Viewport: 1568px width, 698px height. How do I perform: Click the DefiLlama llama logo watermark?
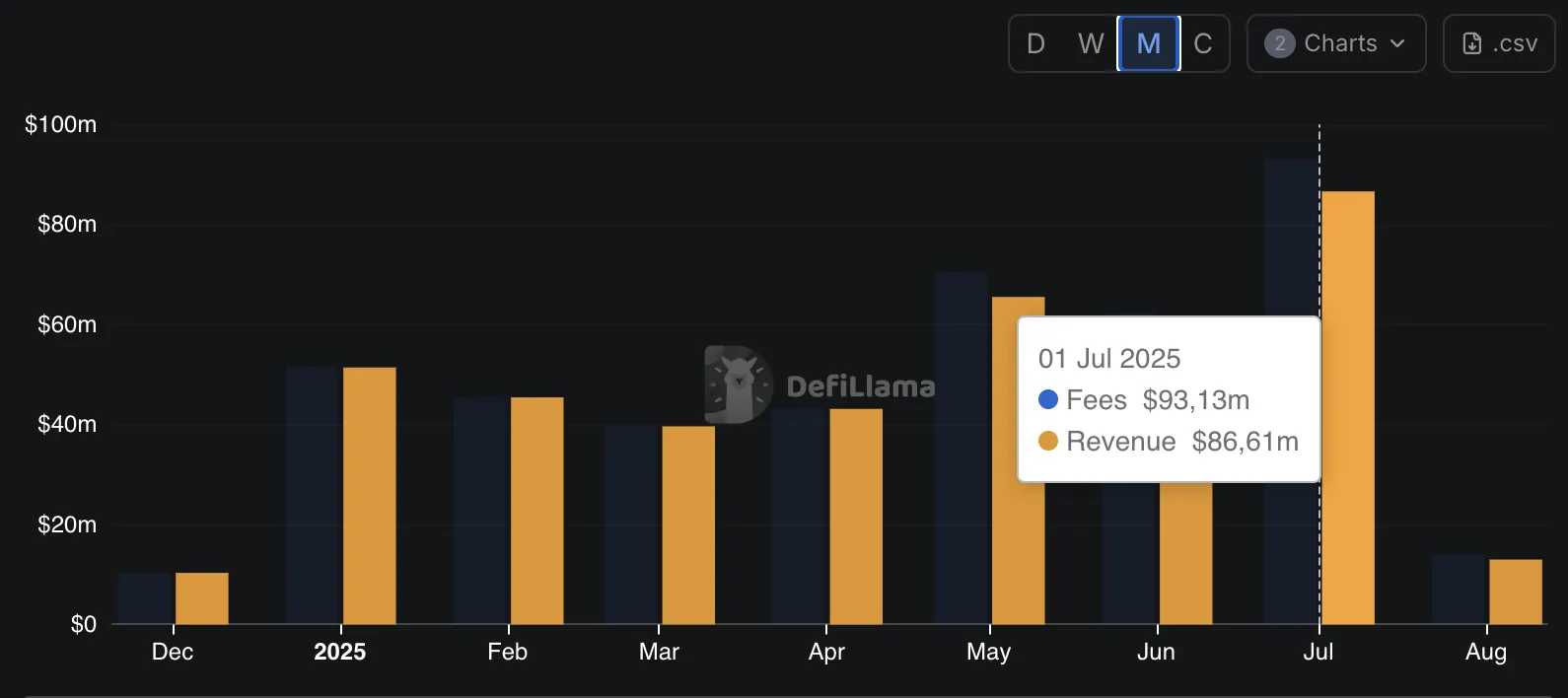[x=738, y=384]
